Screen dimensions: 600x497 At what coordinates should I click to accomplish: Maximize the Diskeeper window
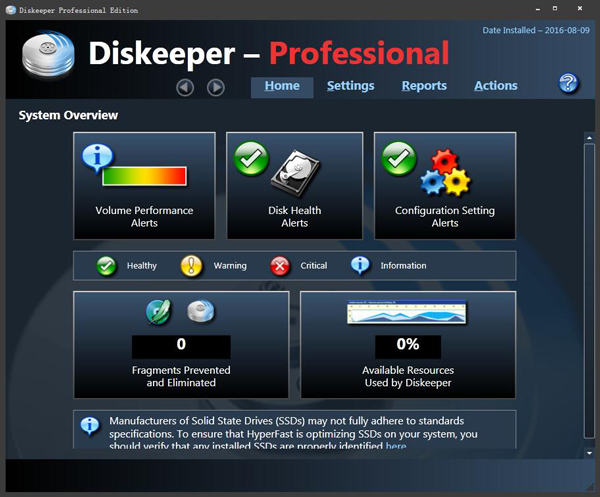point(555,8)
